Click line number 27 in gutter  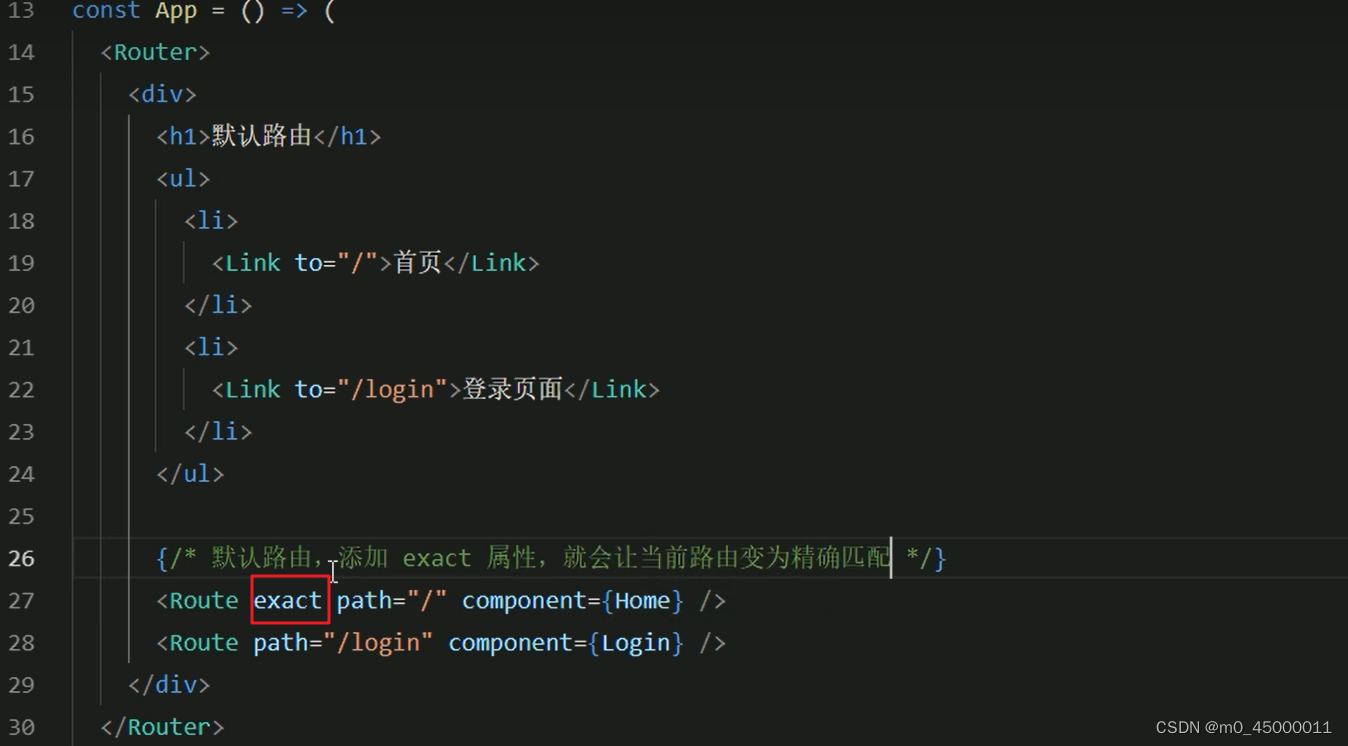tap(21, 601)
